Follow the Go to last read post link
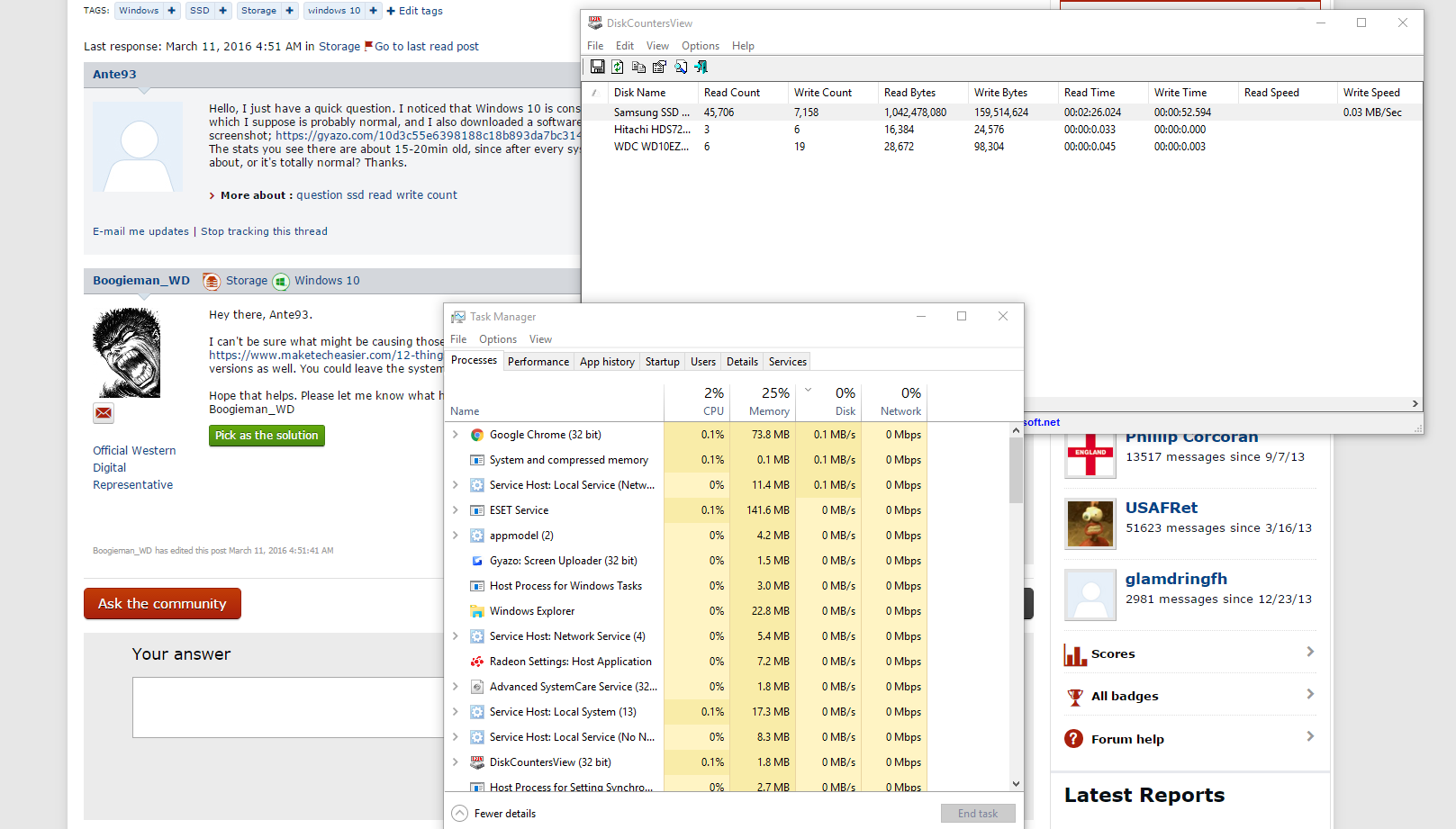This screenshot has height=829, width=1456. click(x=427, y=47)
